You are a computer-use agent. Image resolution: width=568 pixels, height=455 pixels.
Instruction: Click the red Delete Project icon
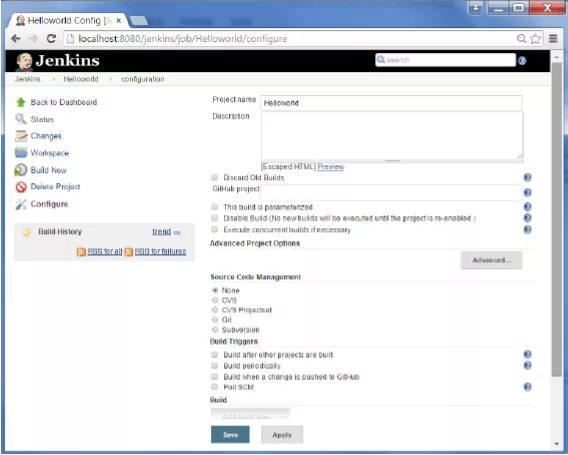point(21,187)
